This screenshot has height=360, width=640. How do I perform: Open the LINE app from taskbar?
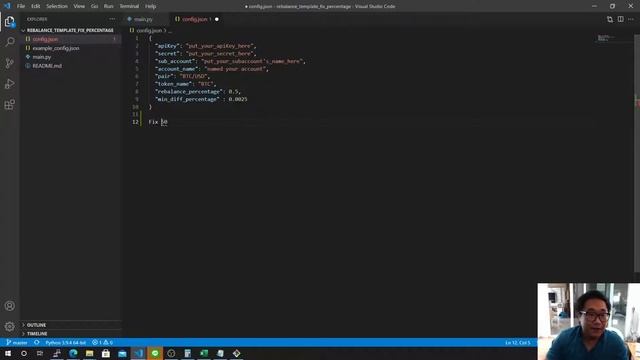[x=155, y=353]
